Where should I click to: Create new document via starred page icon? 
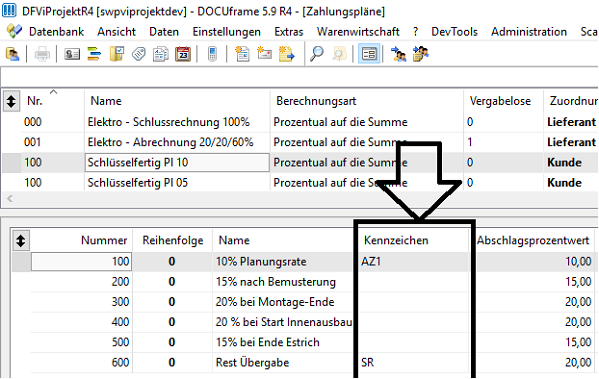coord(242,54)
